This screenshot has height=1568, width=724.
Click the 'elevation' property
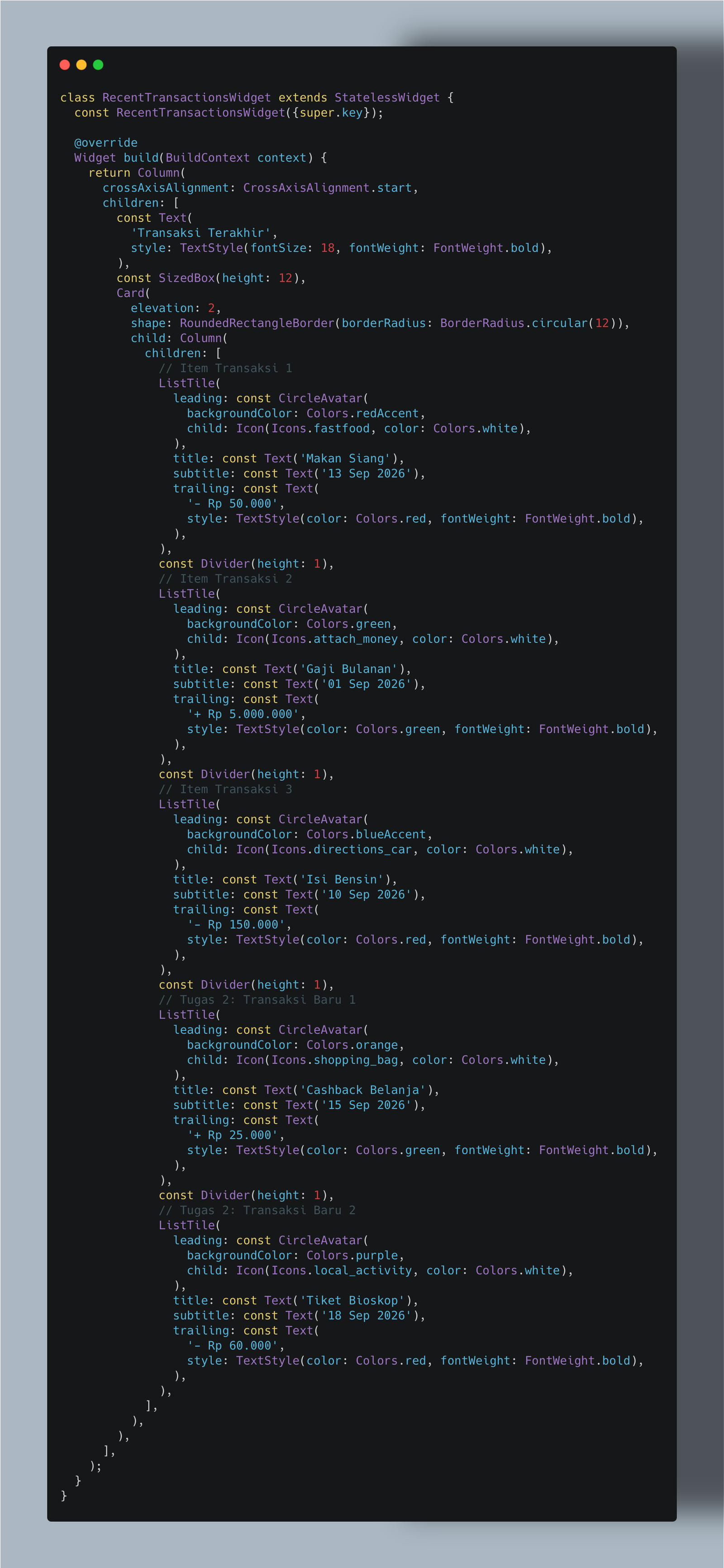(x=162, y=308)
